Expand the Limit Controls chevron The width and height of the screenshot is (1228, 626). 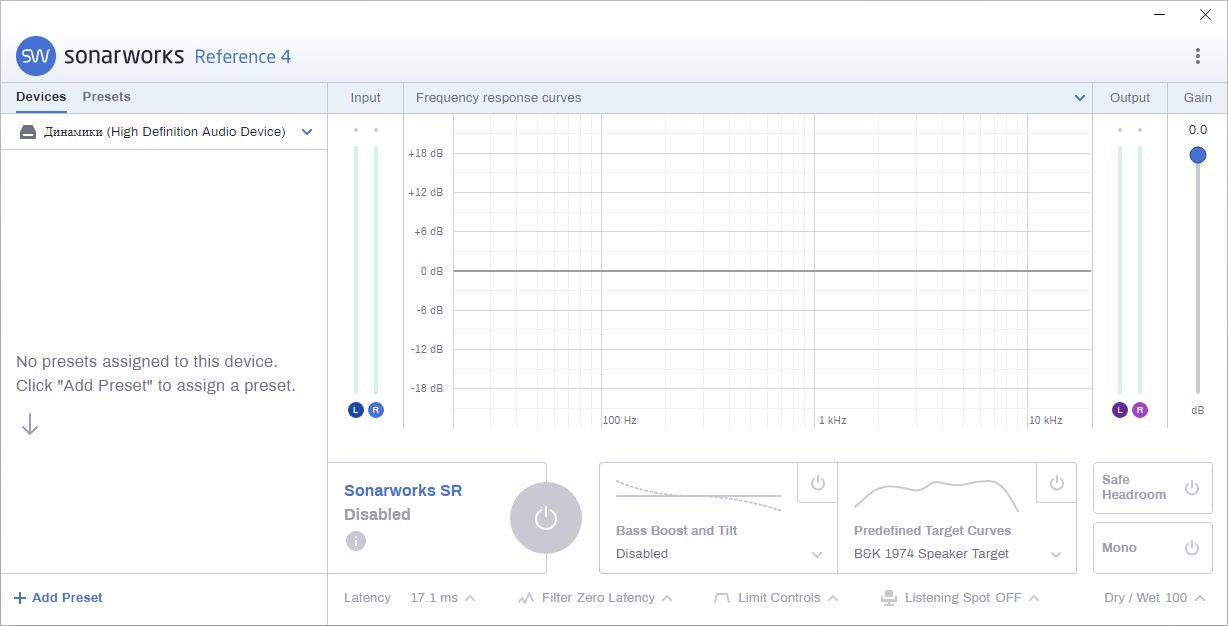(x=833, y=598)
